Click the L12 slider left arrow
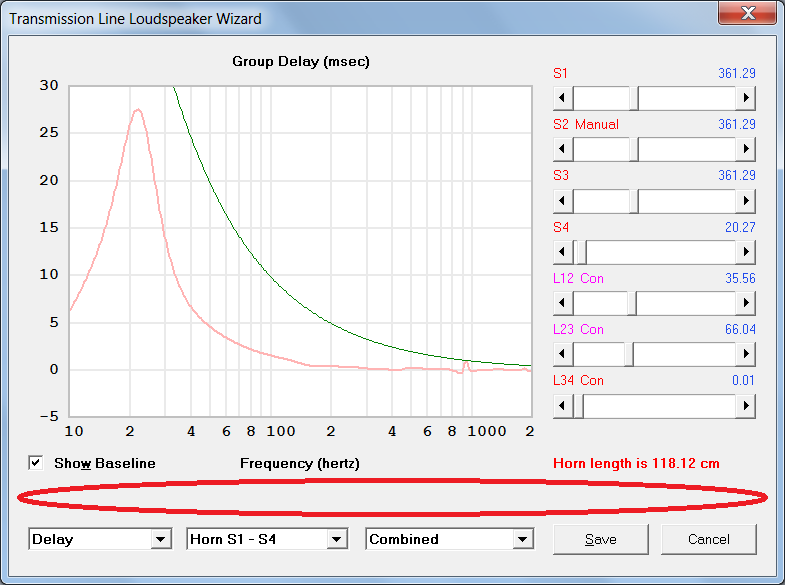The height and width of the screenshot is (585, 785). (x=563, y=303)
